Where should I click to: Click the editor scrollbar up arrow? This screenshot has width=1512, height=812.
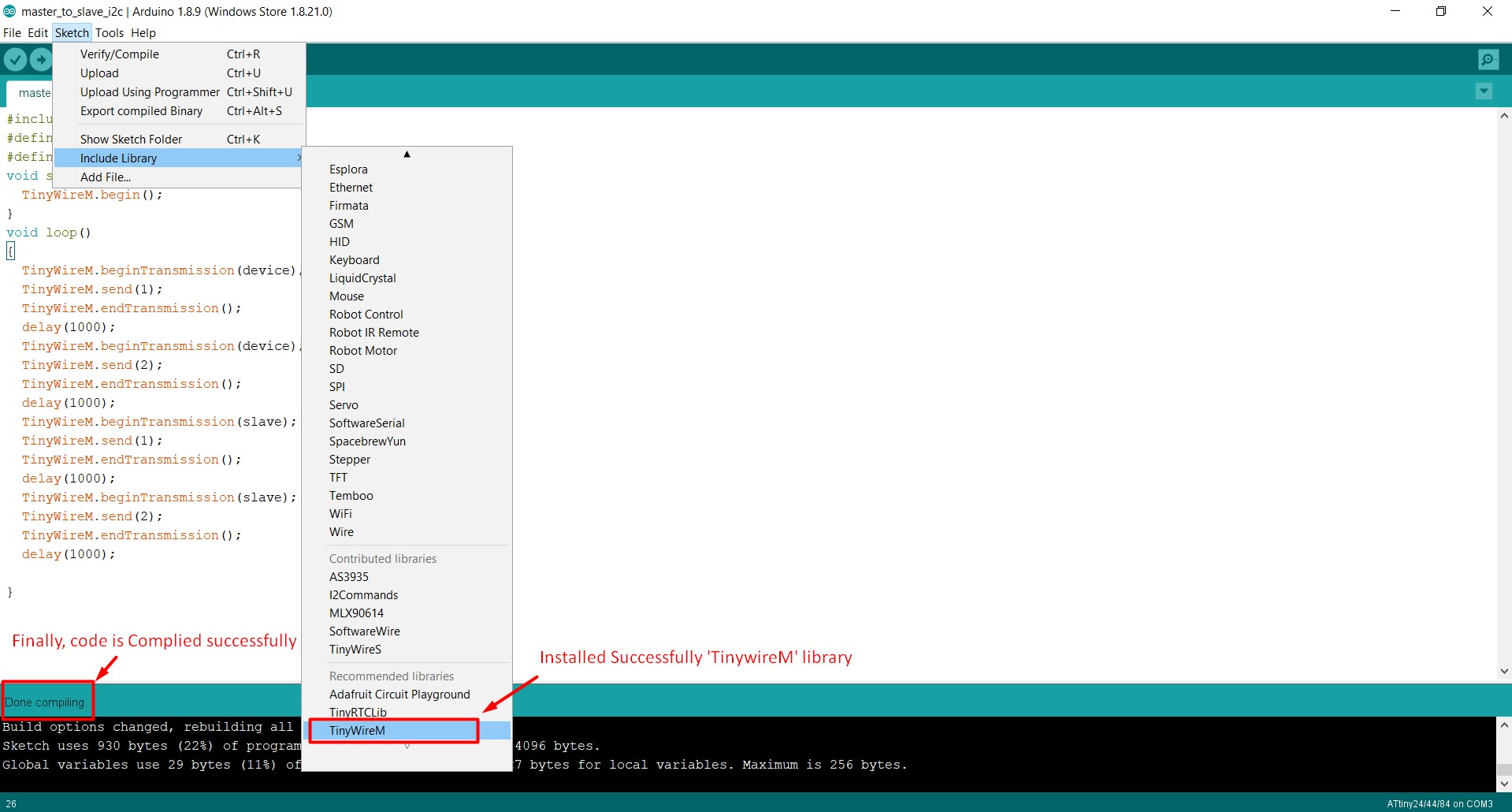click(1504, 116)
